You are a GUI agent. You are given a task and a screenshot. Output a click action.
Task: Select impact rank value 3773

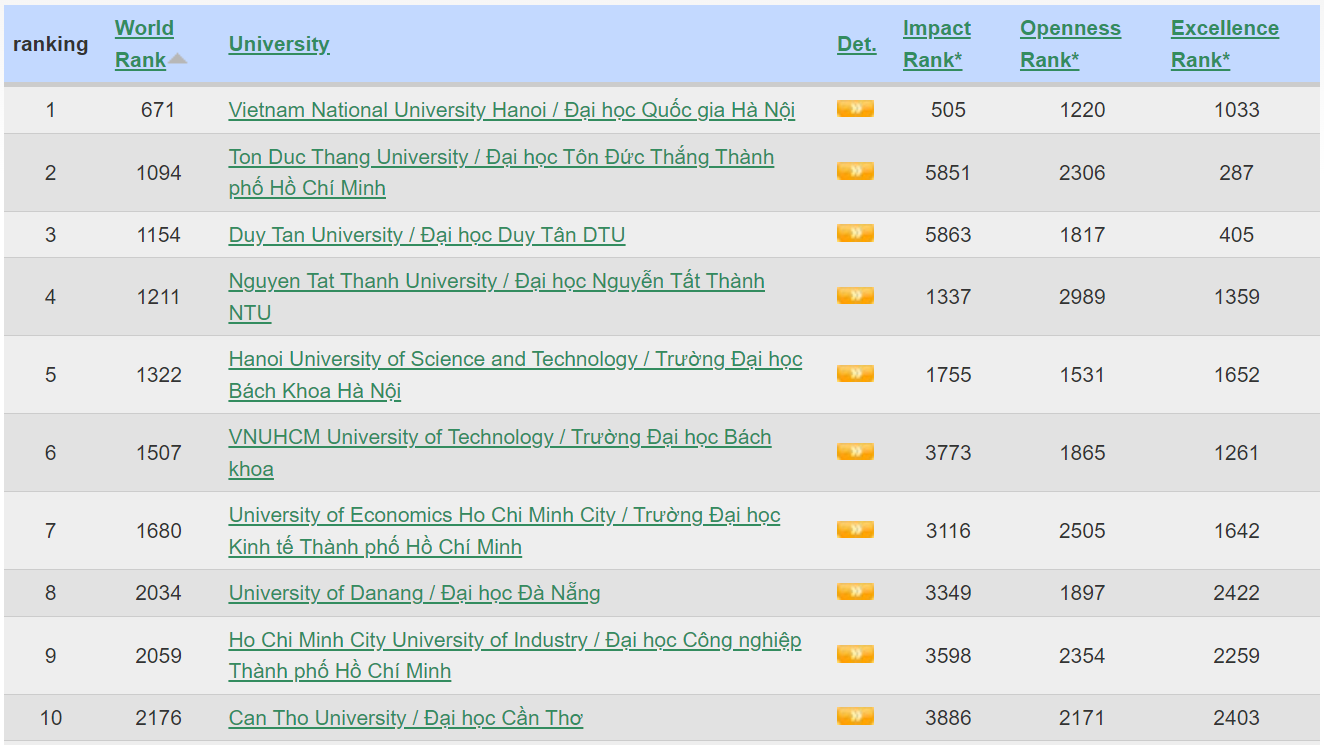pos(948,453)
